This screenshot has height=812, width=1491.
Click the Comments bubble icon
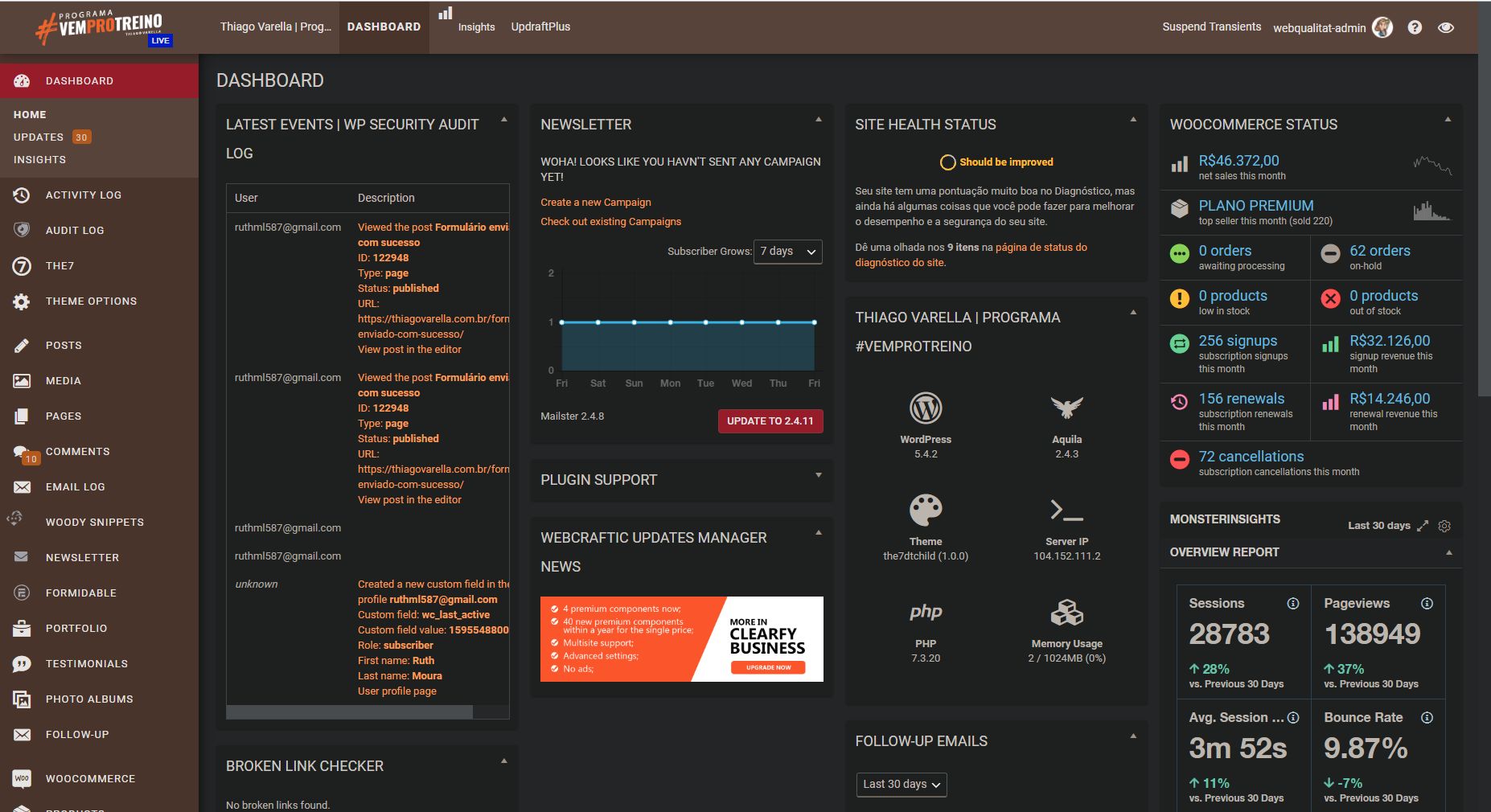22,452
